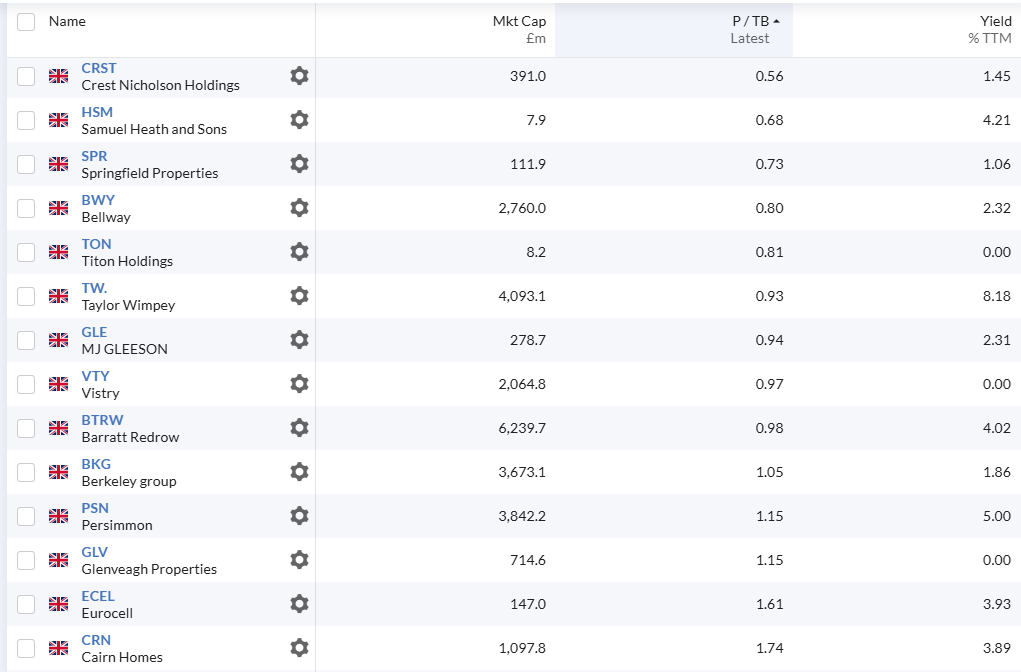The height and width of the screenshot is (672, 1021).
Task: Open the BKG ticker link
Action: (96, 464)
